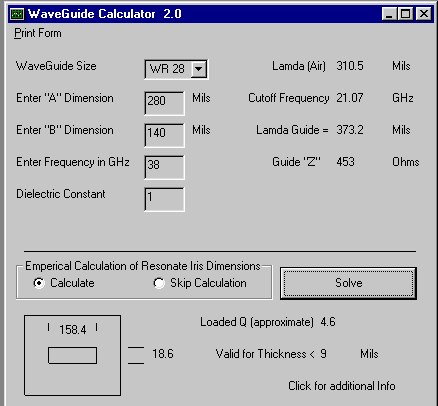Select the WR 28 combo box field
438x406 pixels.
(176, 69)
